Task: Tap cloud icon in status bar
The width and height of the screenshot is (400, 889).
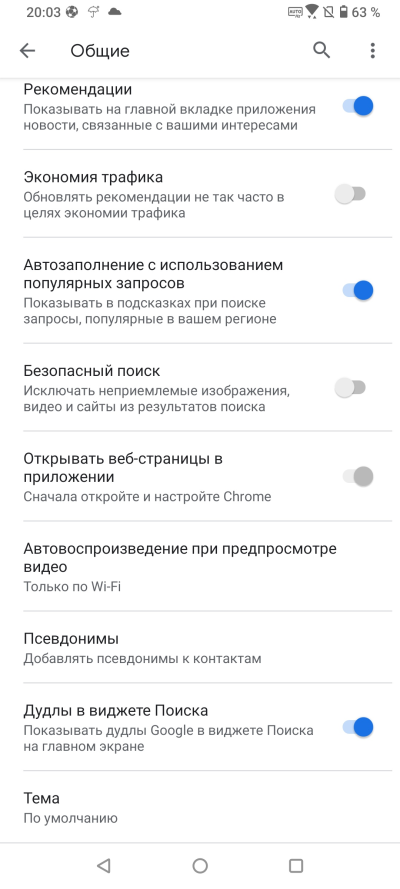Action: click(114, 11)
